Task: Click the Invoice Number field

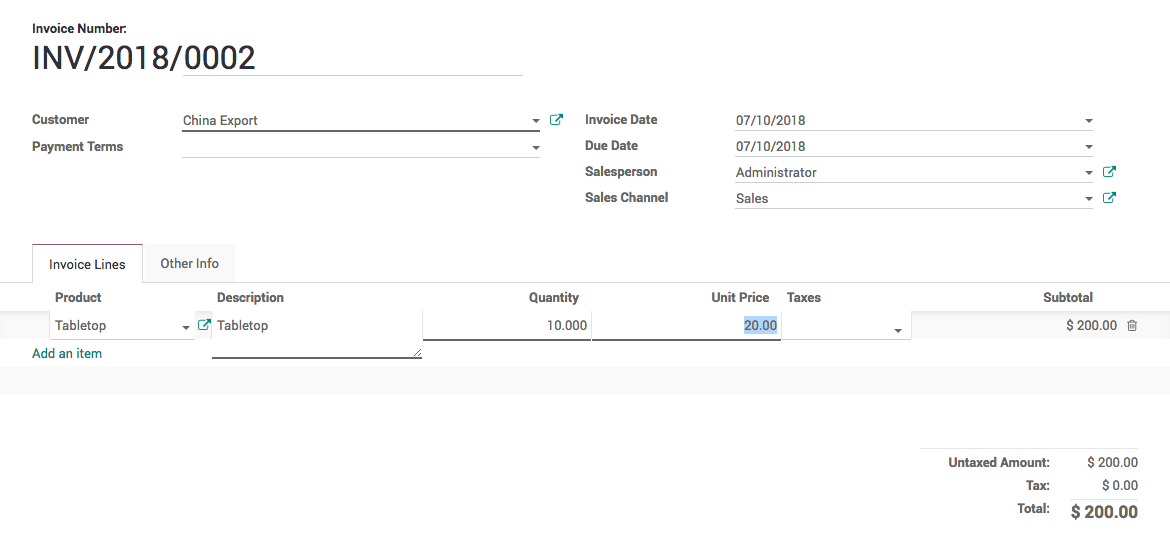Action: click(277, 58)
